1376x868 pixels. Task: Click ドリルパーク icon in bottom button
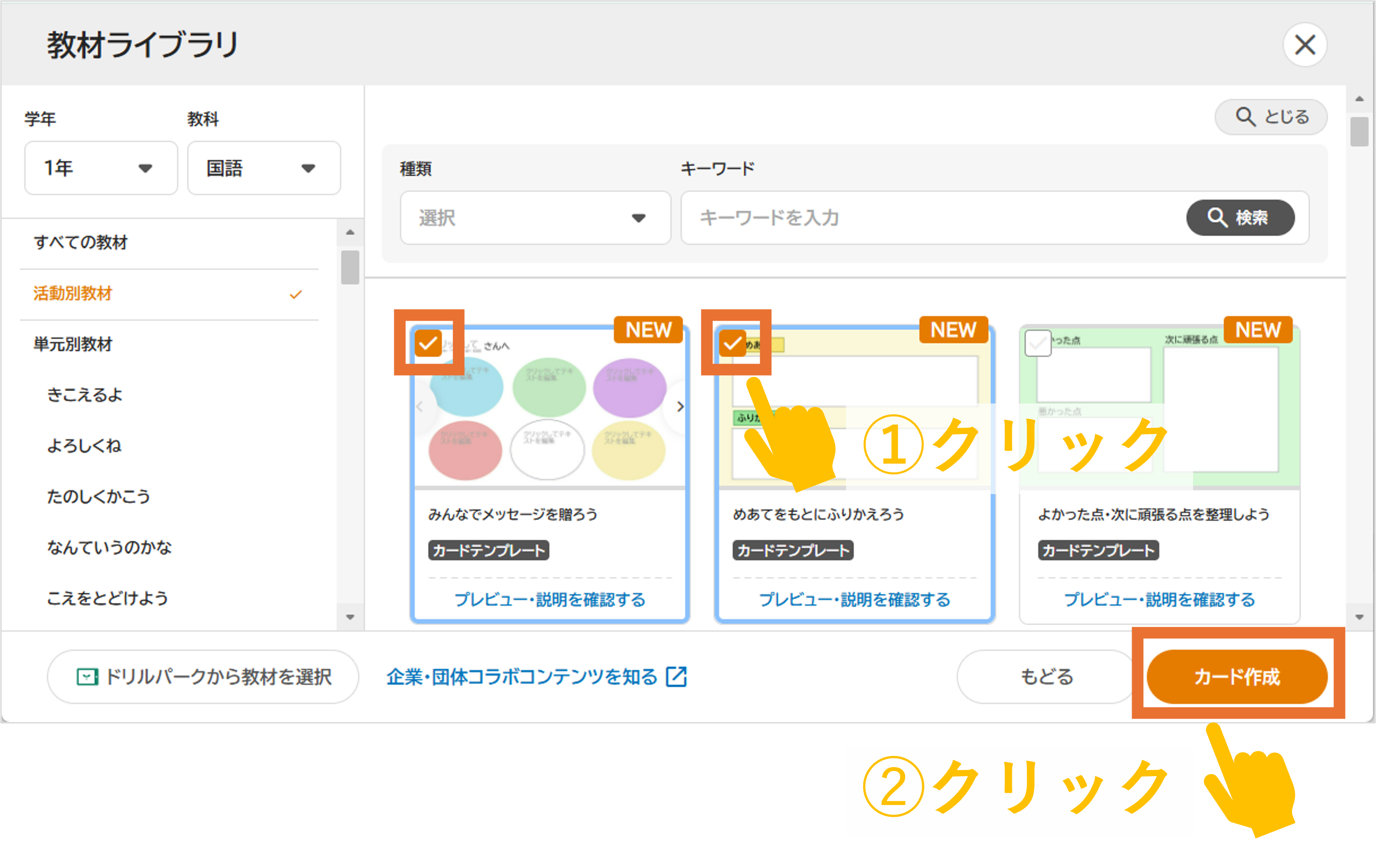click(x=87, y=677)
